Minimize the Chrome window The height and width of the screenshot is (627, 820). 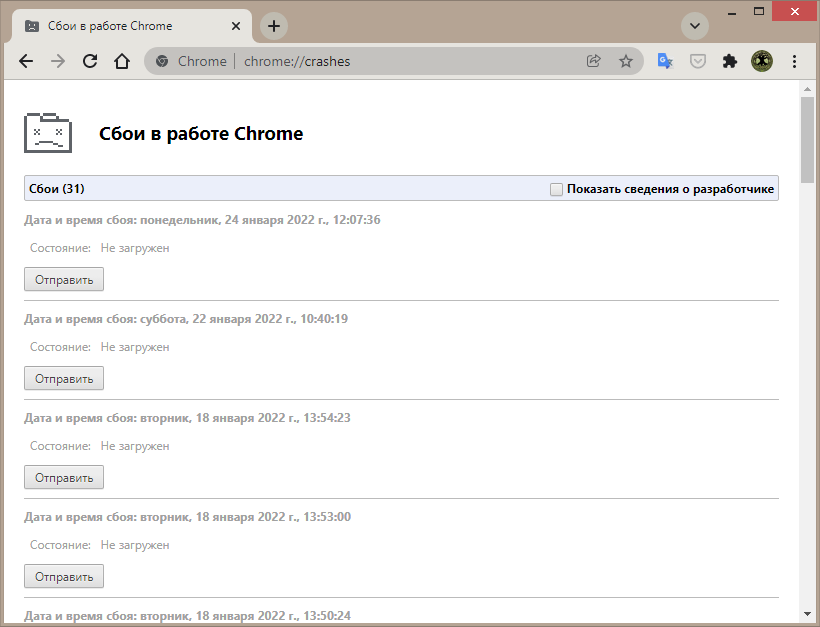pos(732,12)
